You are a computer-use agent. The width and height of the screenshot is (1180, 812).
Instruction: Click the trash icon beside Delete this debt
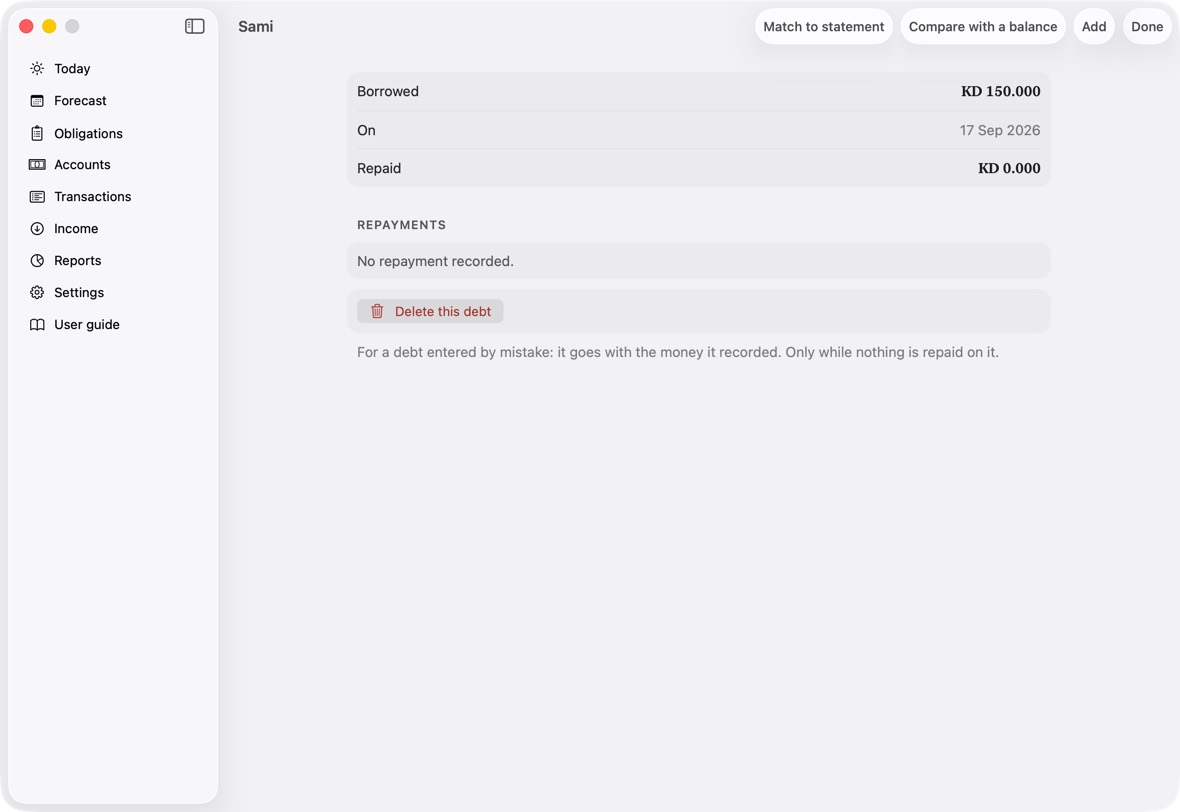click(x=377, y=312)
